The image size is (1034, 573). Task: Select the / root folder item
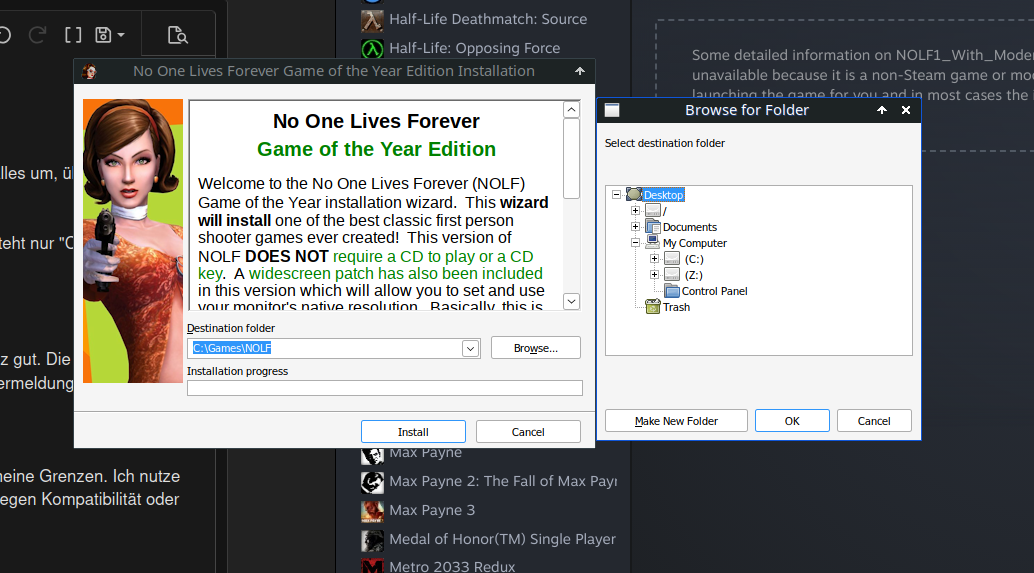click(665, 211)
